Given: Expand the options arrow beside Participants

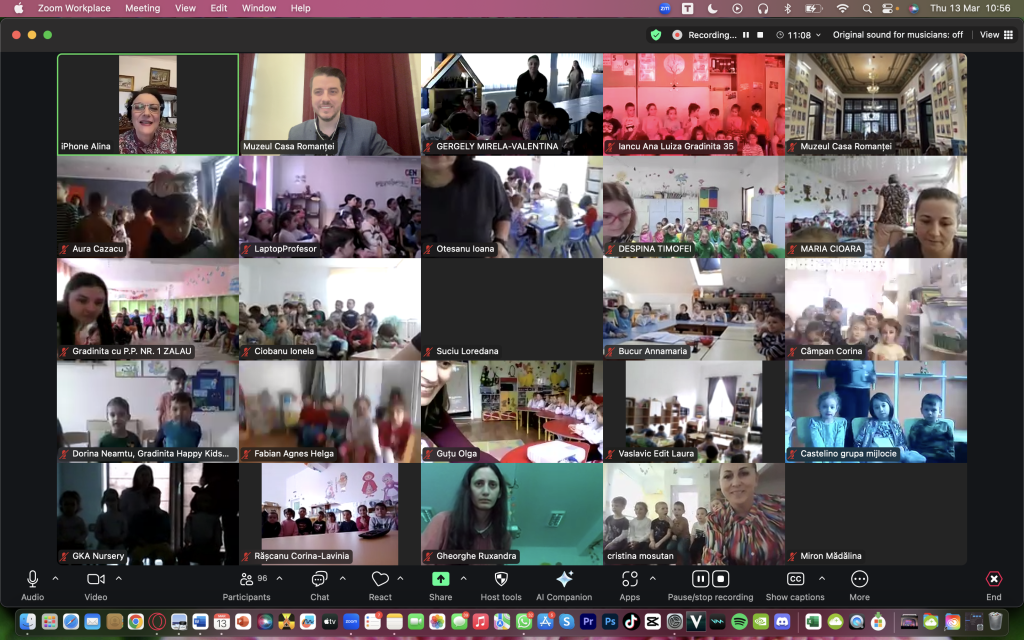Looking at the screenshot, I should (280, 579).
